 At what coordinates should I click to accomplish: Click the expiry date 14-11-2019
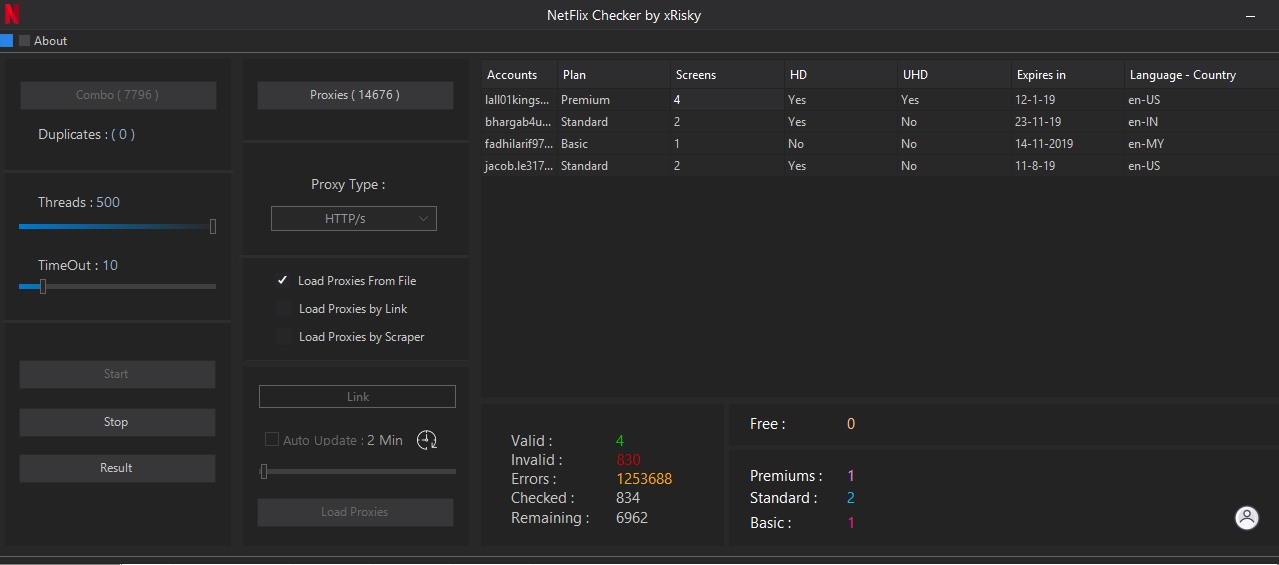[x=1044, y=144]
